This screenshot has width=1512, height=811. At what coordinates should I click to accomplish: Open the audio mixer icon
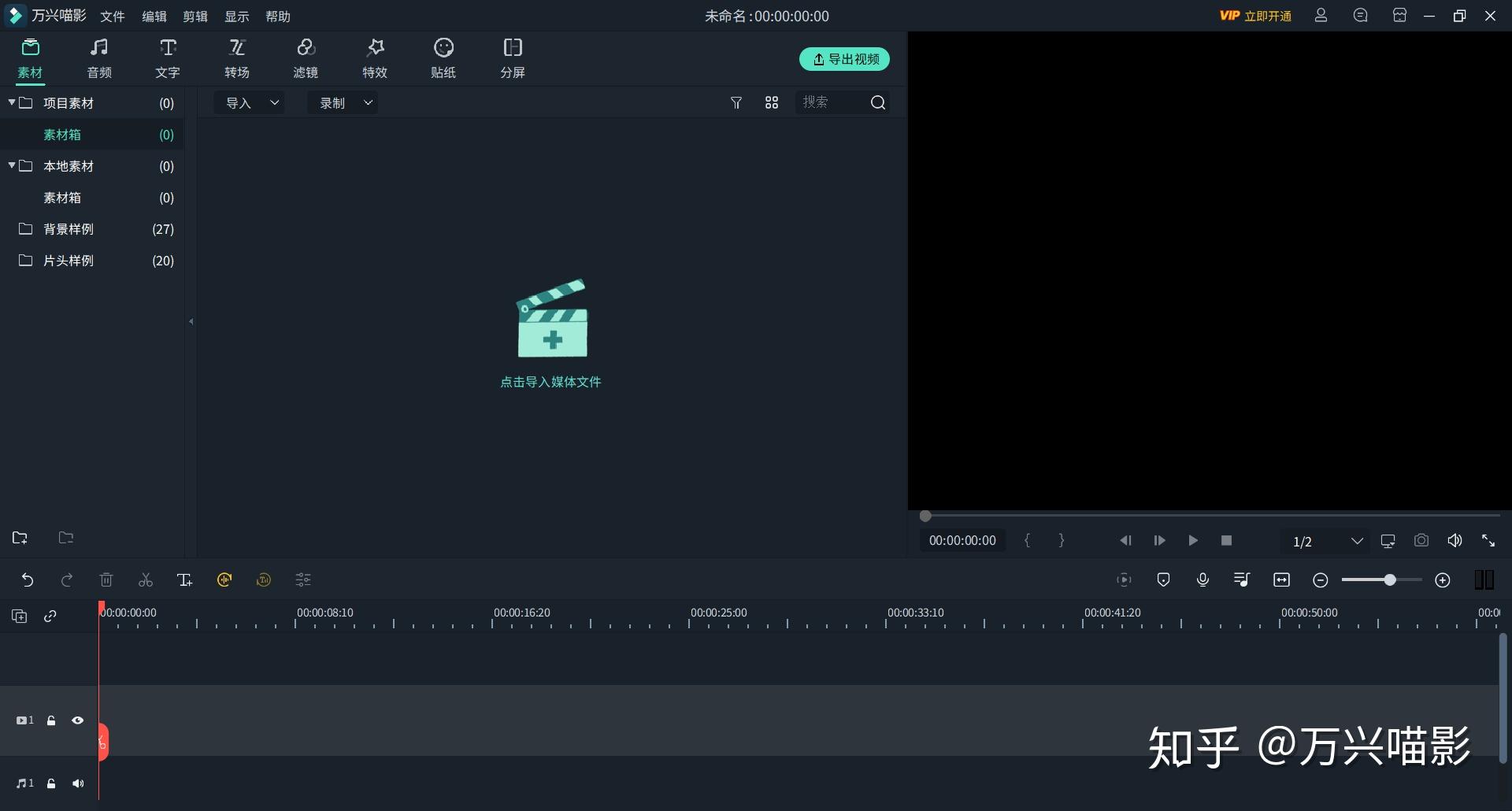(x=1242, y=580)
